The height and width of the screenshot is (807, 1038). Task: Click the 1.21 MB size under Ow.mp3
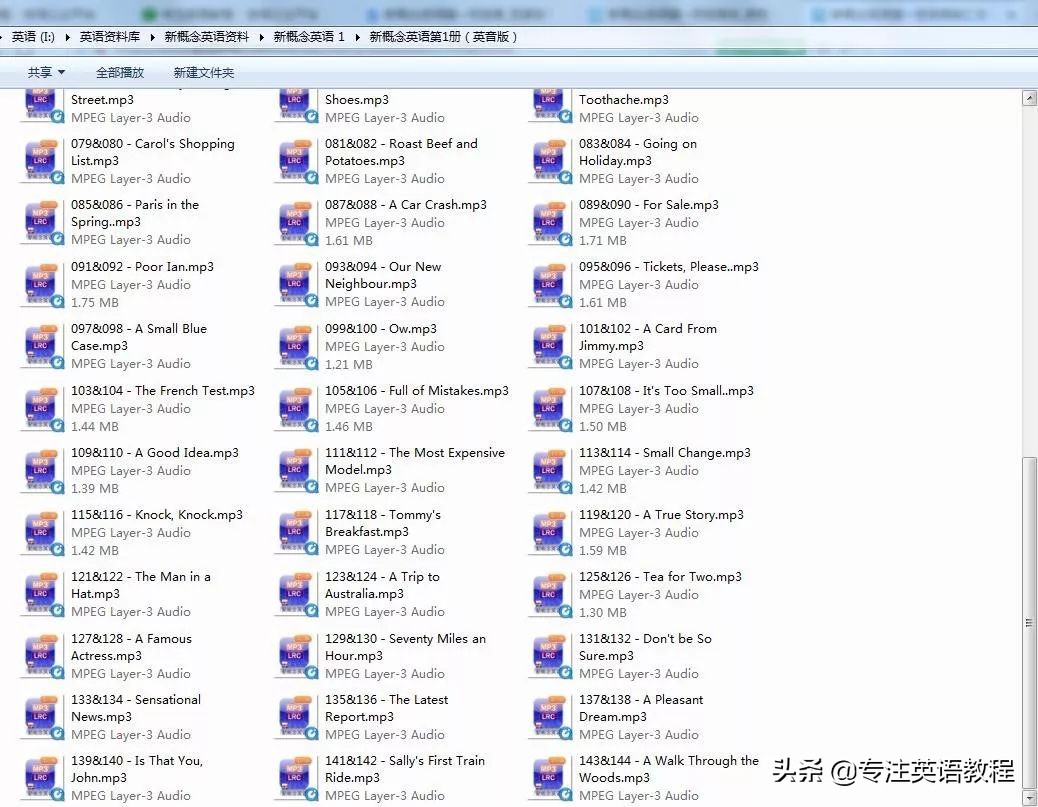[349, 365]
